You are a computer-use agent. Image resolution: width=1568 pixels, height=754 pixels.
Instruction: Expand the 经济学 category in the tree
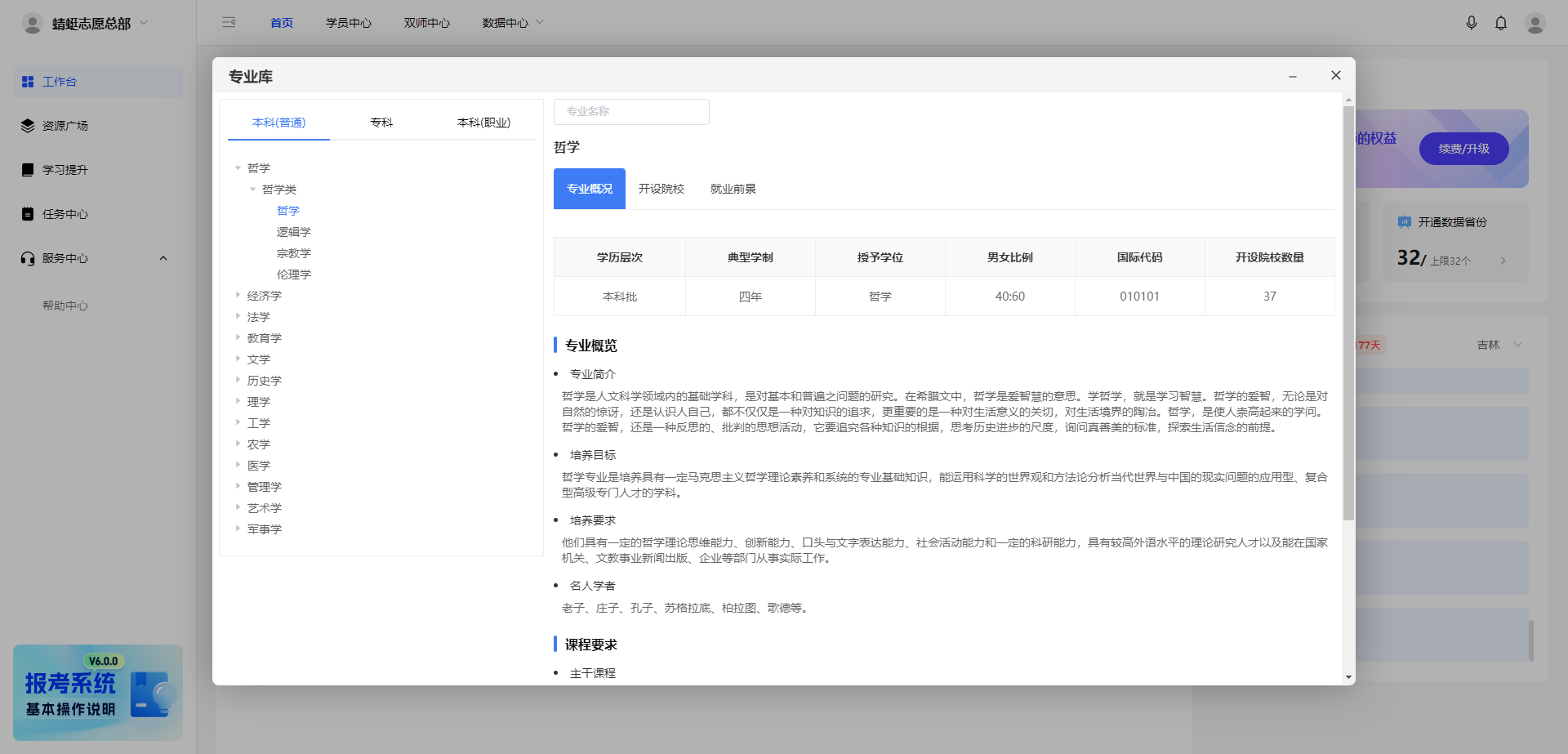(x=237, y=295)
